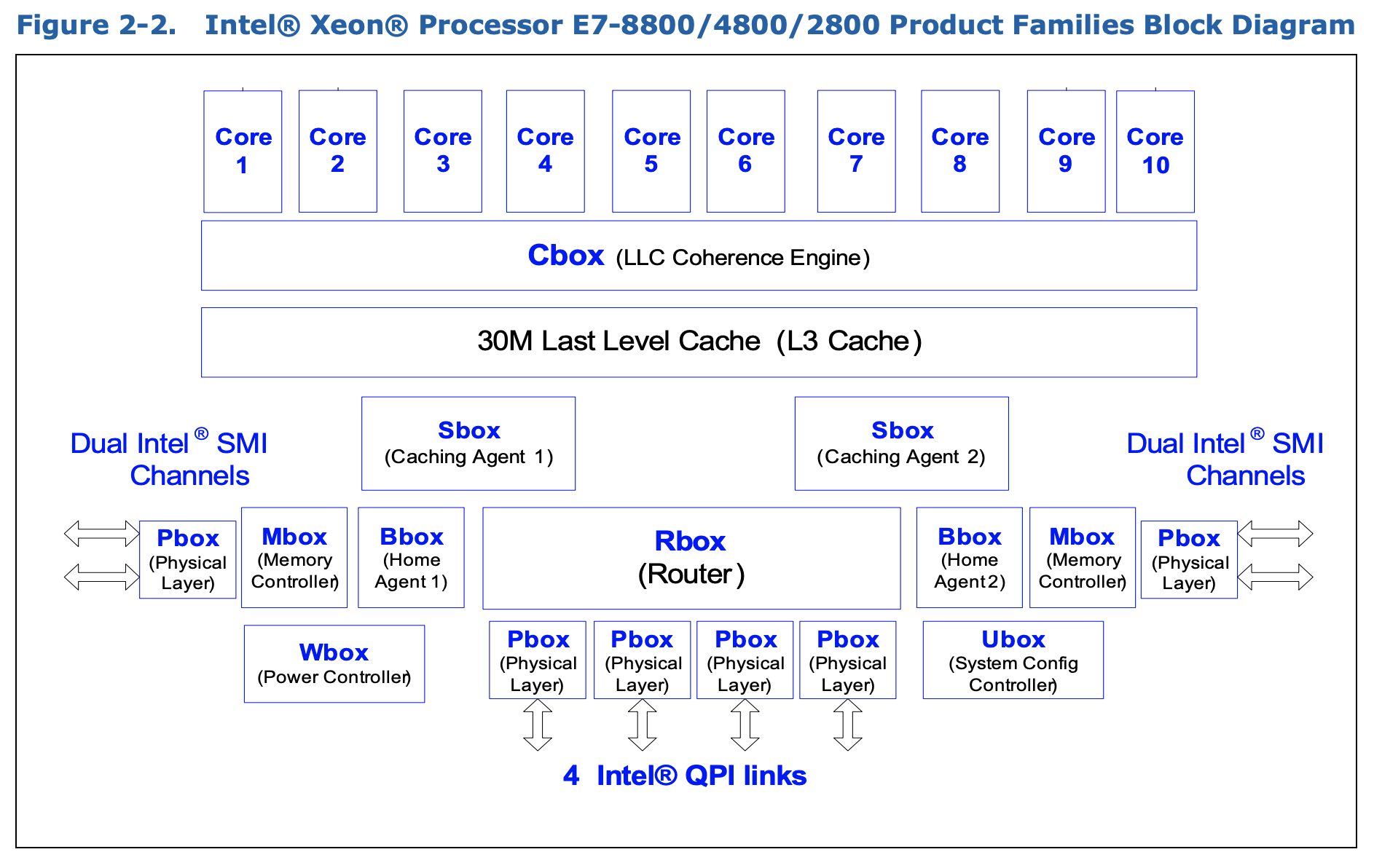This screenshot has height=868, width=1374.
Task: Click the Figure 2-2 title caption
Action: 685,25
